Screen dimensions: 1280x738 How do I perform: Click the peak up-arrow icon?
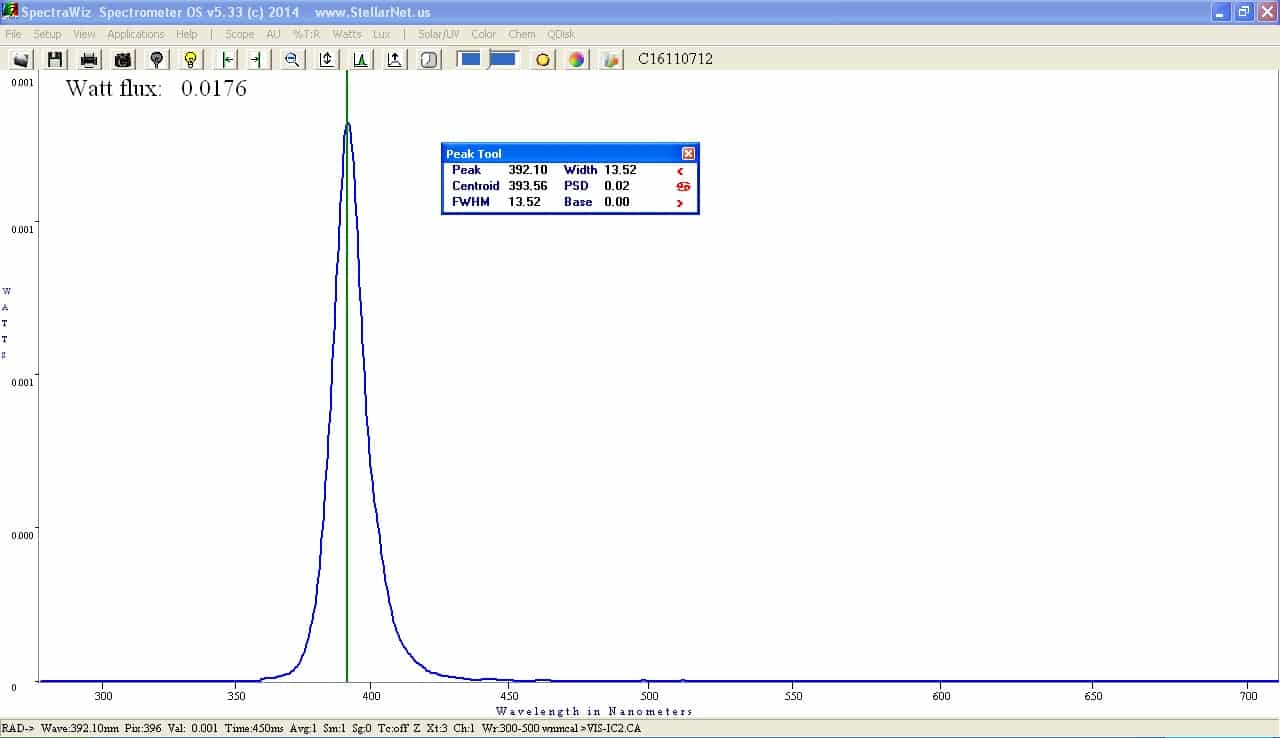(395, 60)
